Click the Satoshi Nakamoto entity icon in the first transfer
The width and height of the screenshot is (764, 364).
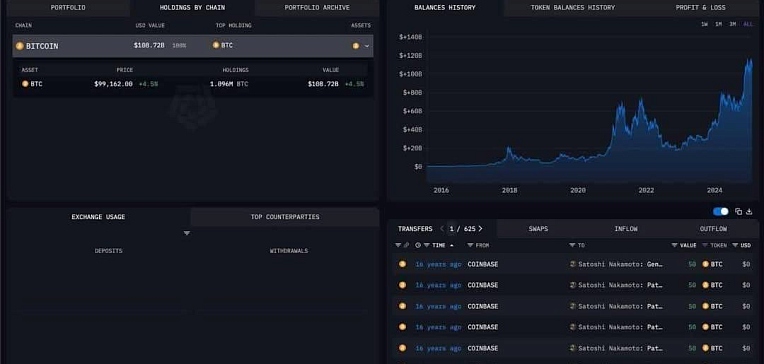(x=573, y=264)
